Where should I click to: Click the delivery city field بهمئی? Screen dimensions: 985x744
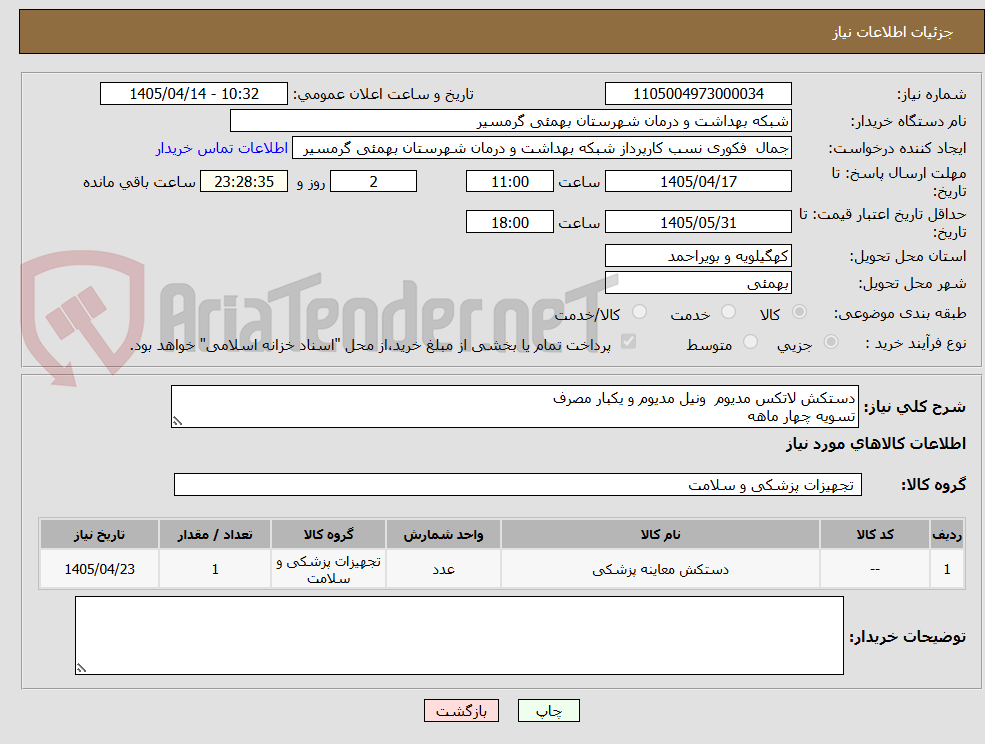click(x=698, y=283)
